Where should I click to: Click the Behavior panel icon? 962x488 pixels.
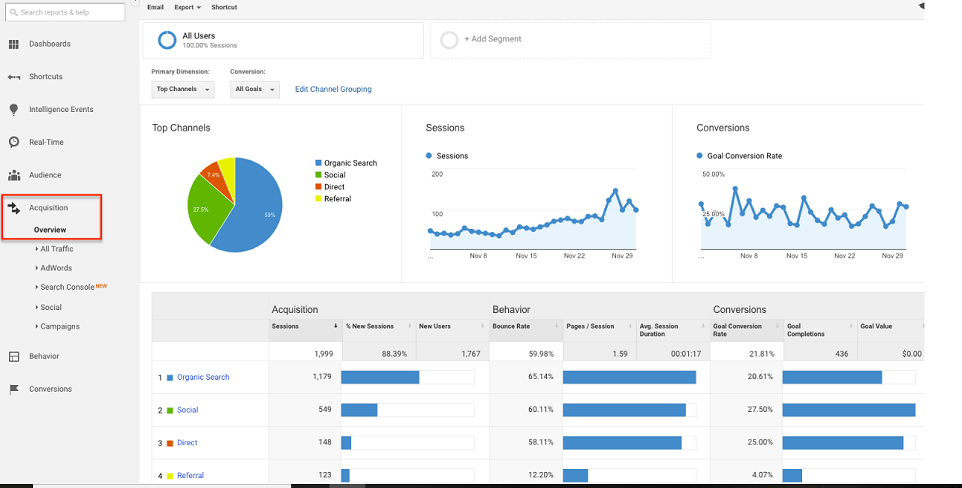pyautogui.click(x=14, y=356)
